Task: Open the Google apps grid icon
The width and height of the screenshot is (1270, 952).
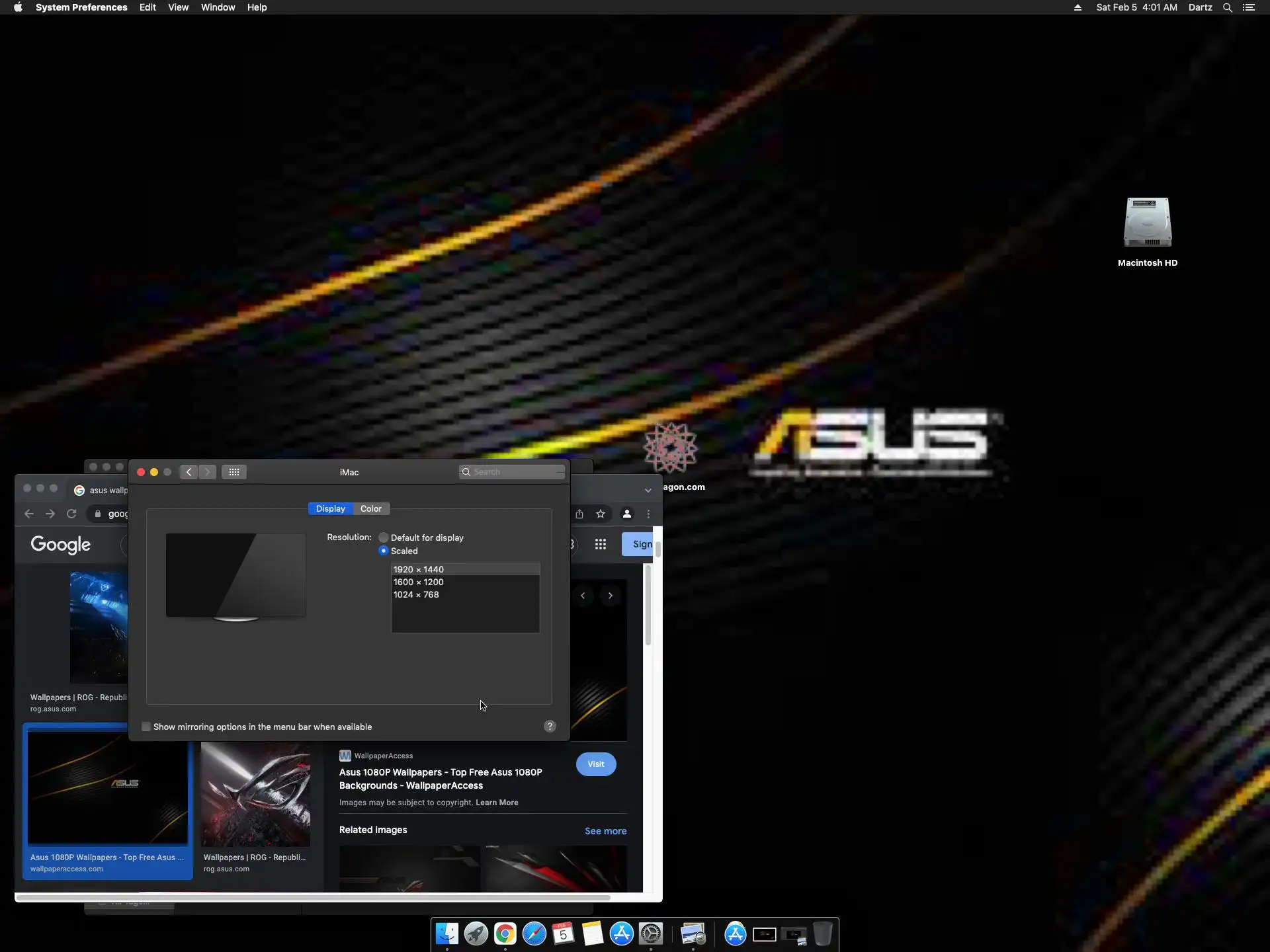Action: tap(601, 544)
